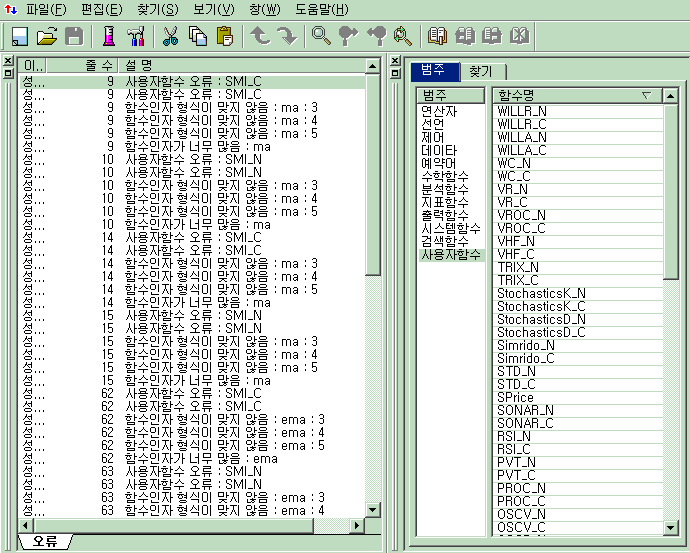Click the scissors Cut icon
The image size is (690, 553).
pos(170,37)
